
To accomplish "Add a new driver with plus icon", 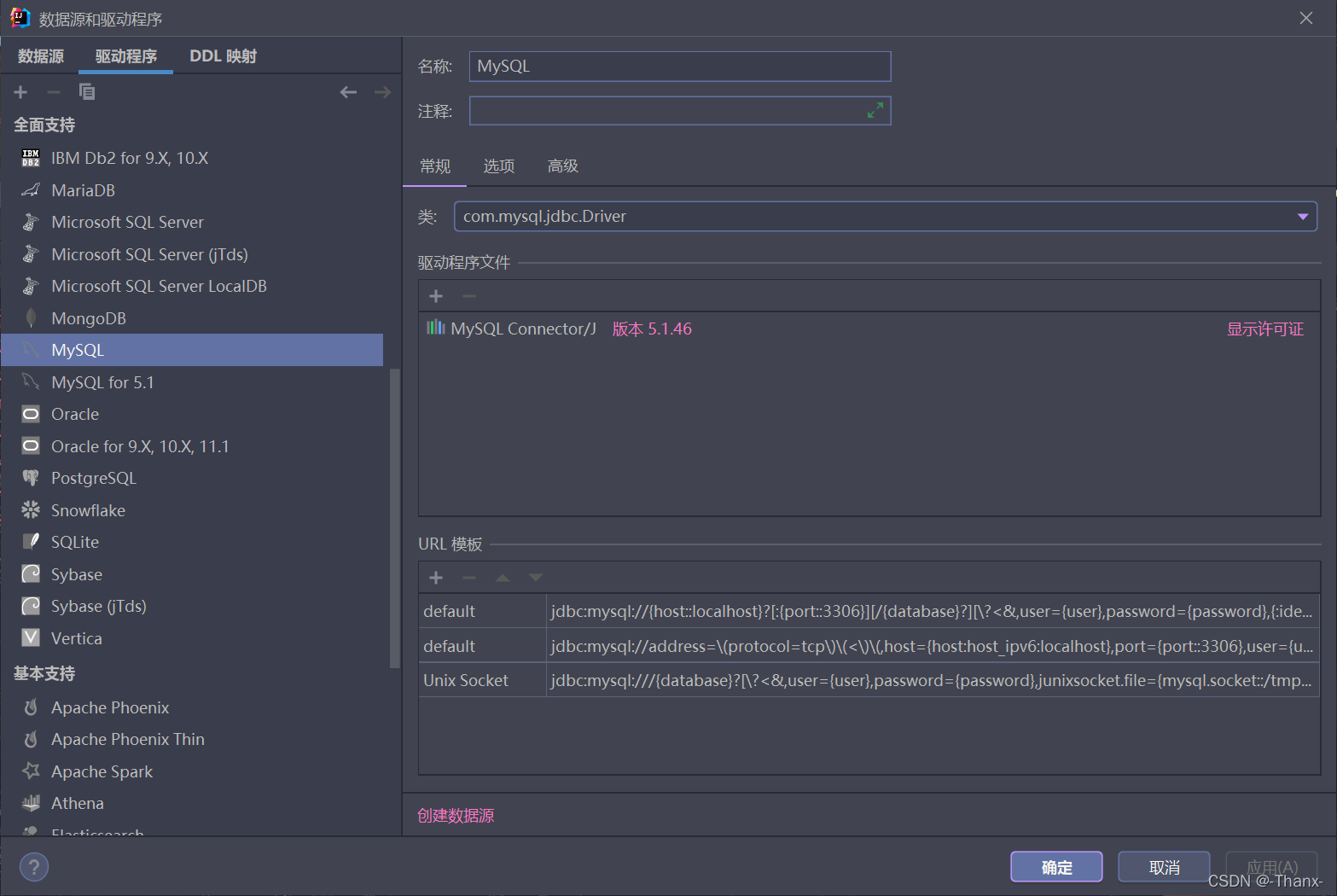I will click(20, 92).
